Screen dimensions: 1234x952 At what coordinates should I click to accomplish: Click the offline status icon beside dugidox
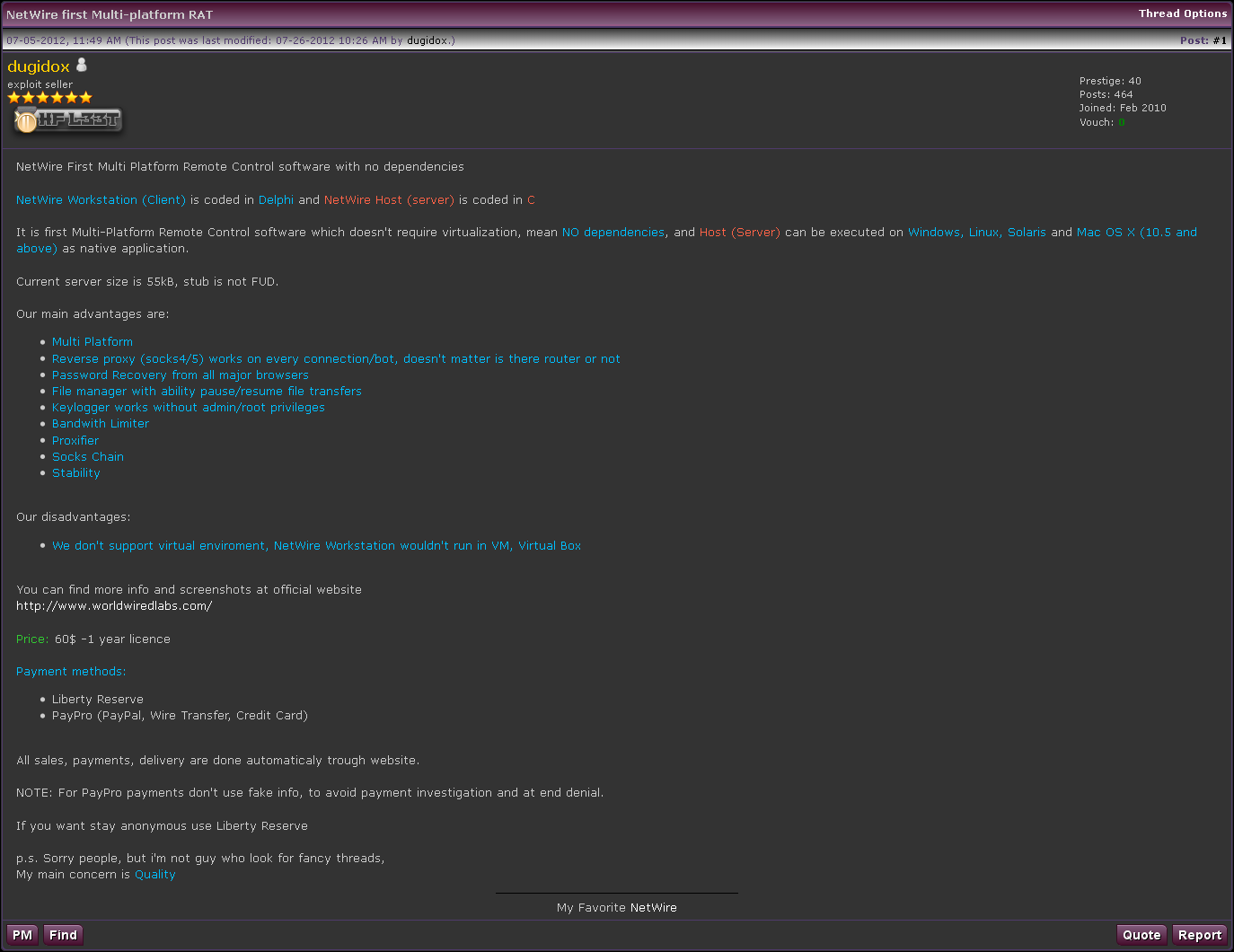(x=82, y=65)
